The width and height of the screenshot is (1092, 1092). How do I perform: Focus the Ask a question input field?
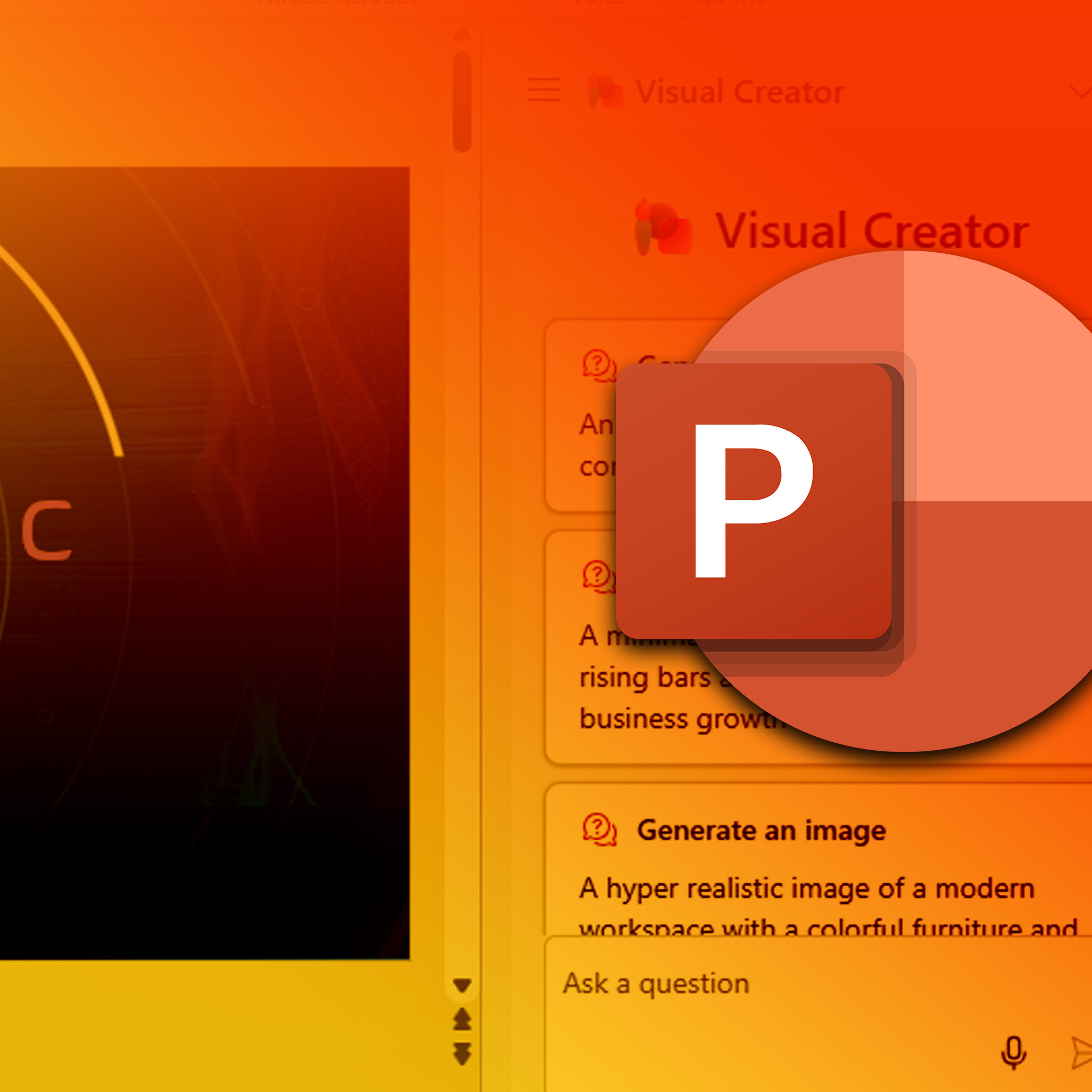click(x=818, y=1015)
